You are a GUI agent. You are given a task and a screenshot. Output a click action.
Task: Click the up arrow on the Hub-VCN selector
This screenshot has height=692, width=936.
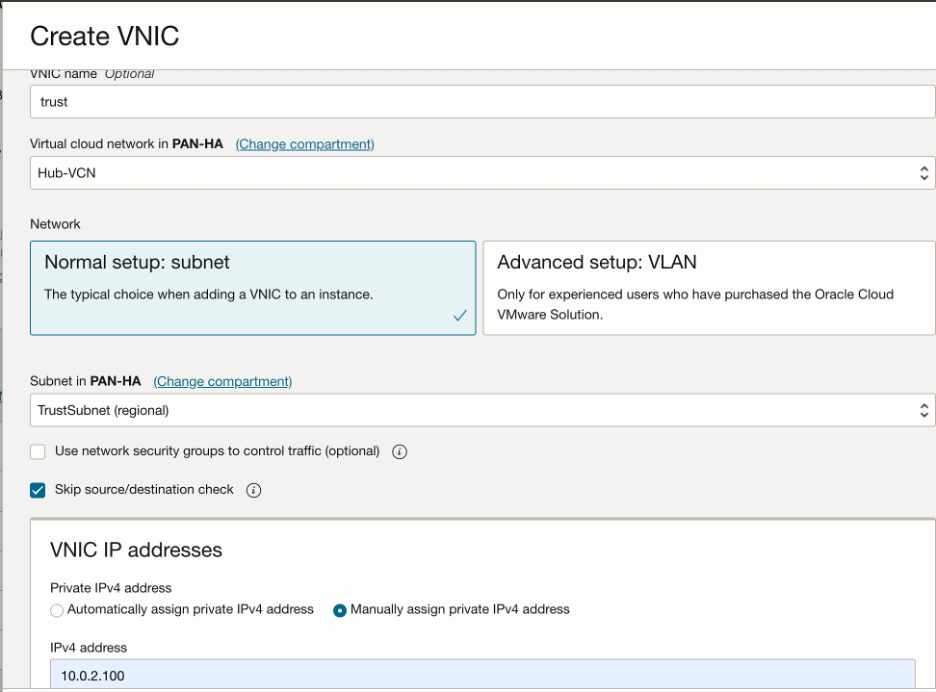pyautogui.click(x=925, y=167)
